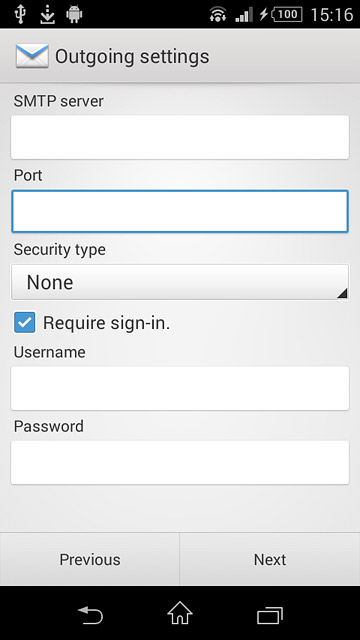Focus the SMTP server field
Image resolution: width=360 pixels, height=640 pixels.
pyautogui.click(x=180, y=137)
